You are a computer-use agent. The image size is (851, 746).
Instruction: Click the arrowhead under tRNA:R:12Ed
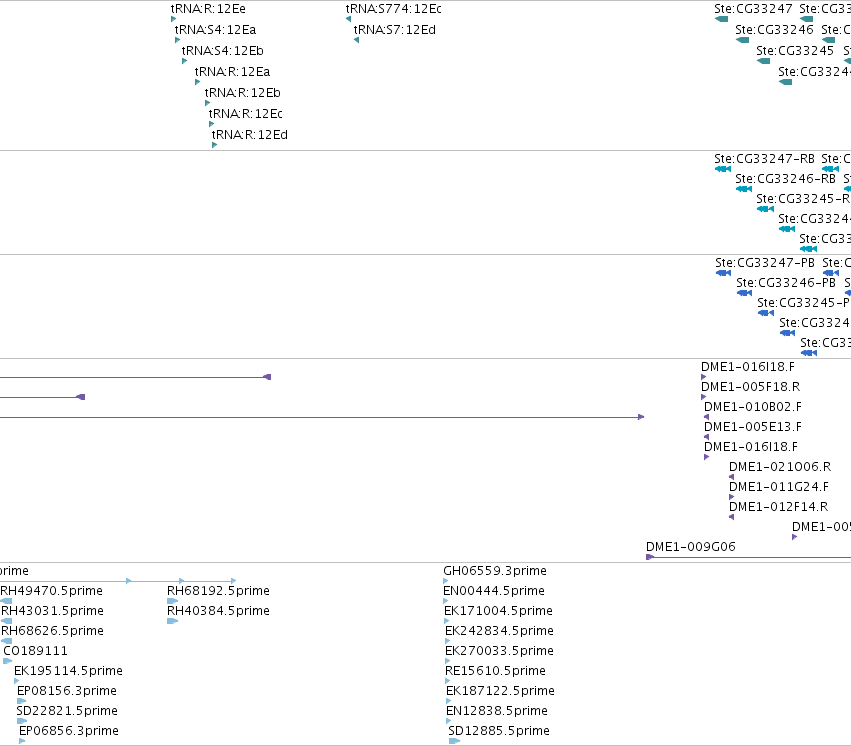(214, 145)
